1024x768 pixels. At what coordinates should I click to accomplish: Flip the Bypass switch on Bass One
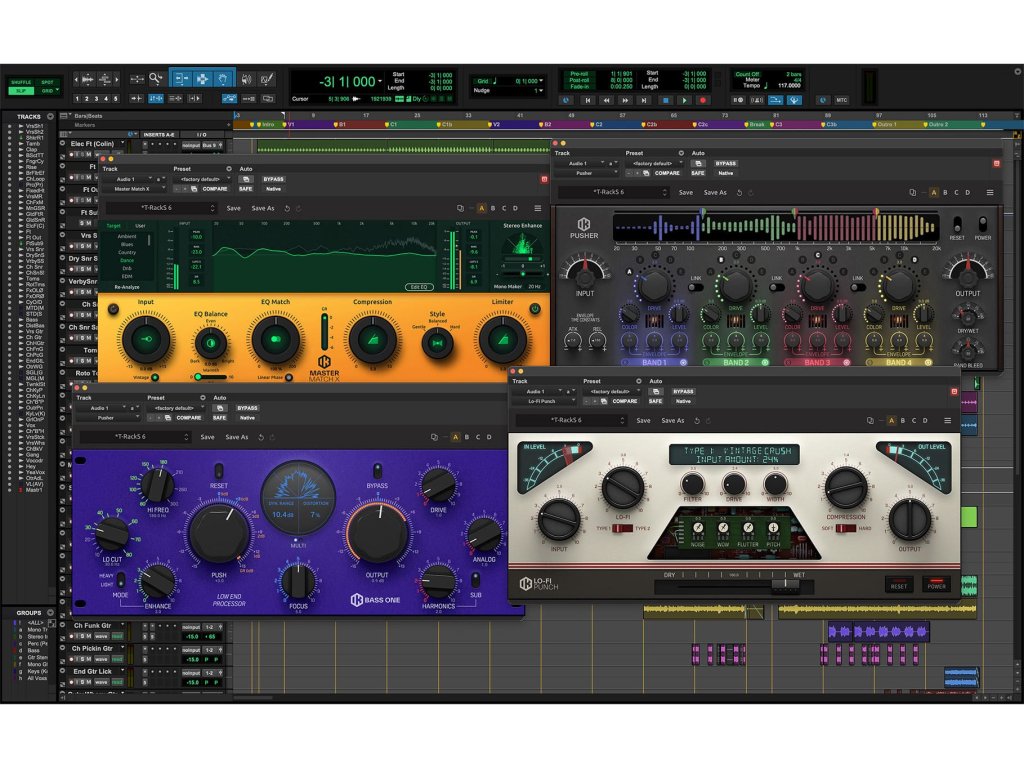pyautogui.click(x=377, y=472)
